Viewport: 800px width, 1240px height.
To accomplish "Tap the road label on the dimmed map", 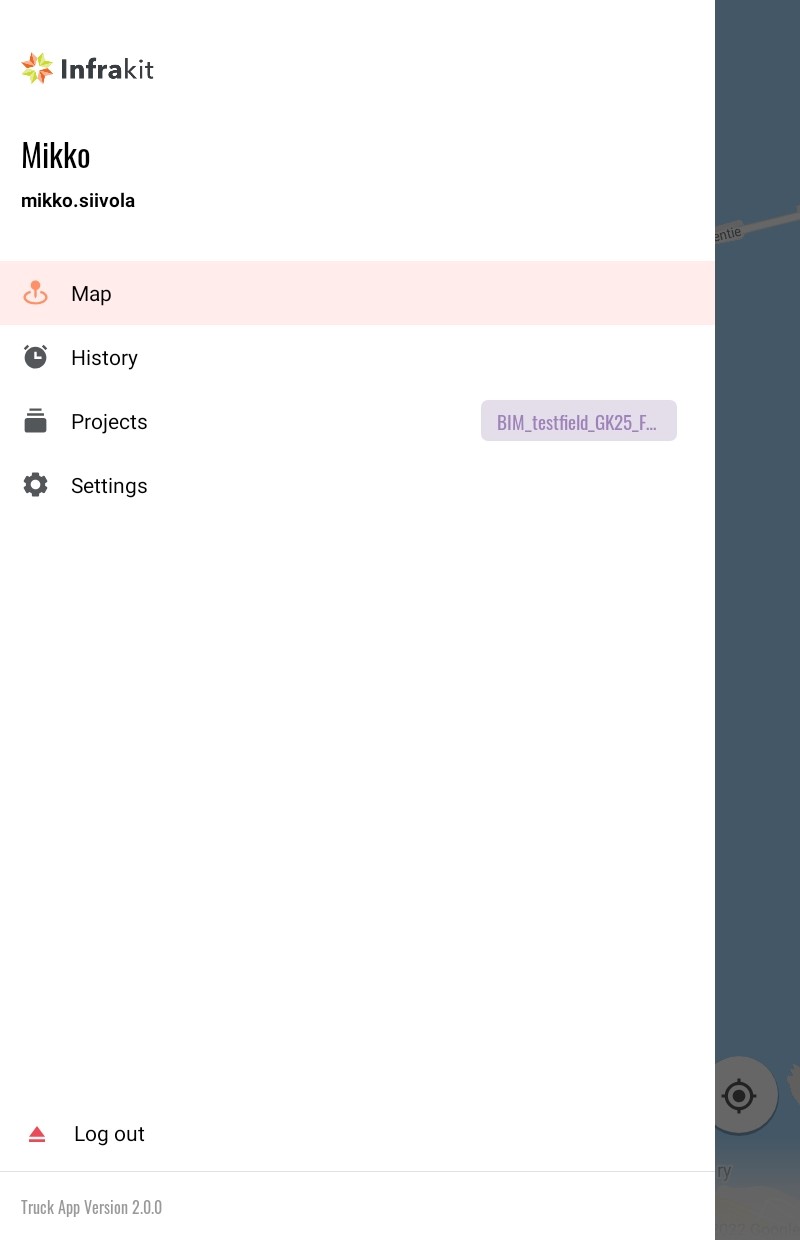I will tap(728, 233).
